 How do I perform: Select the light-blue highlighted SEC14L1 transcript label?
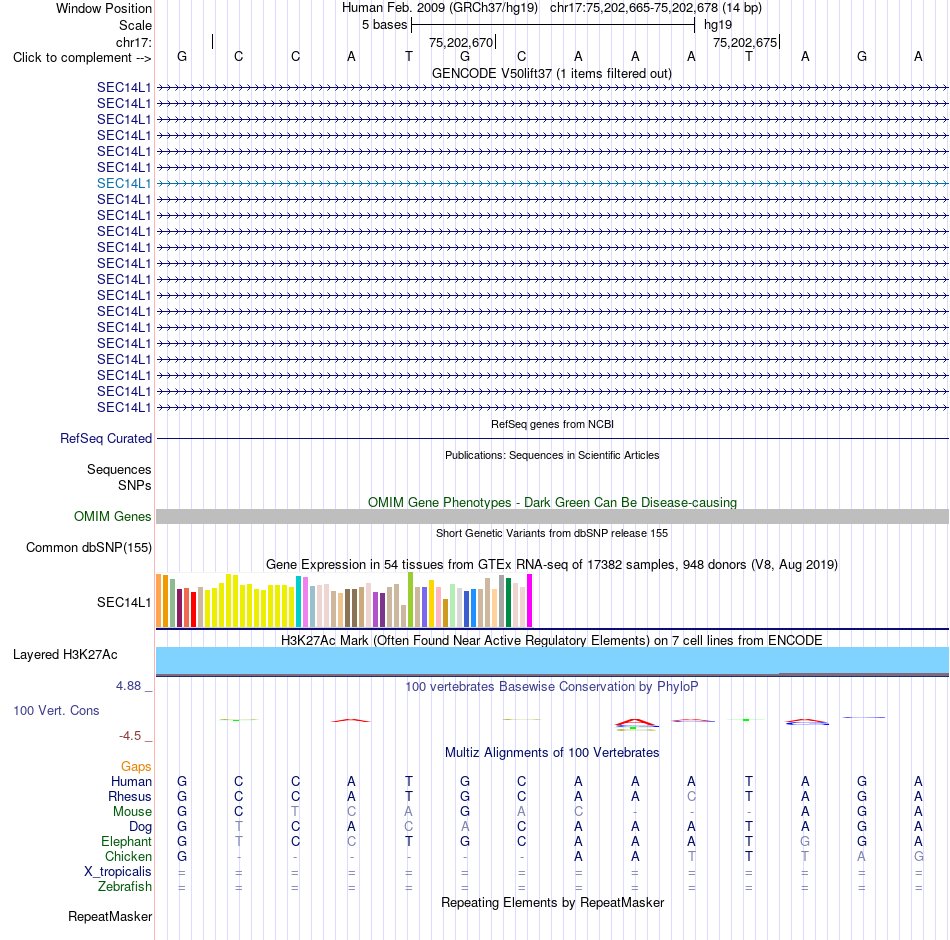(124, 183)
